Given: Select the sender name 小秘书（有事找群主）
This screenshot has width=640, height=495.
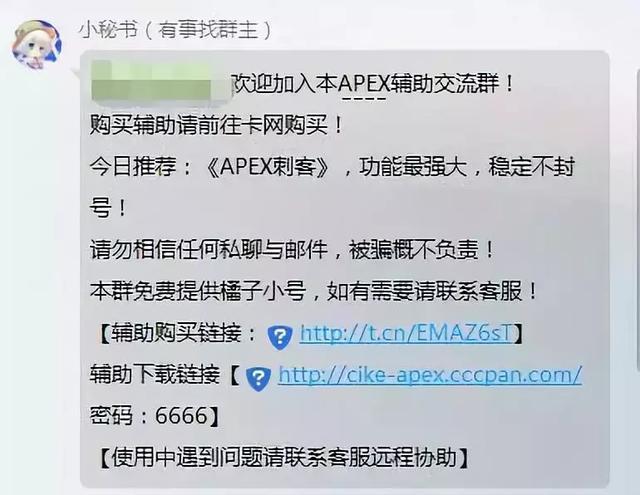Looking at the screenshot, I should click(x=175, y=30).
